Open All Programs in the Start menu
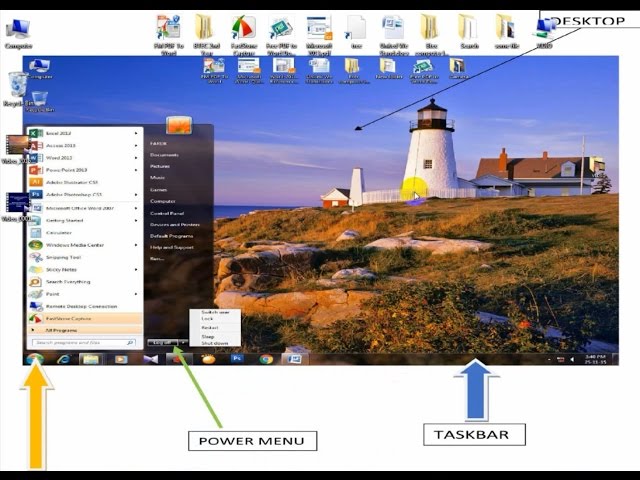640x480 pixels. click(84, 330)
